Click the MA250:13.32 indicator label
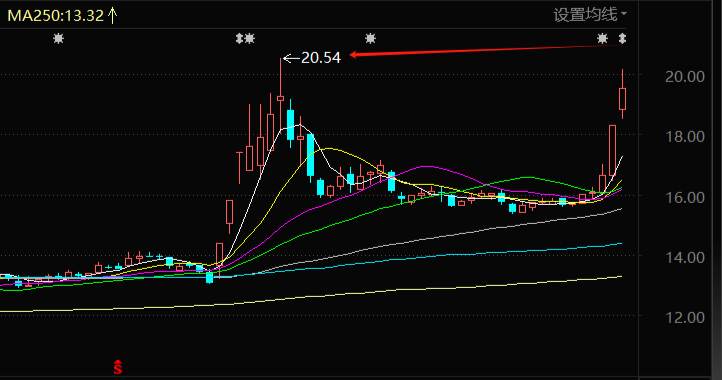 pos(56,16)
